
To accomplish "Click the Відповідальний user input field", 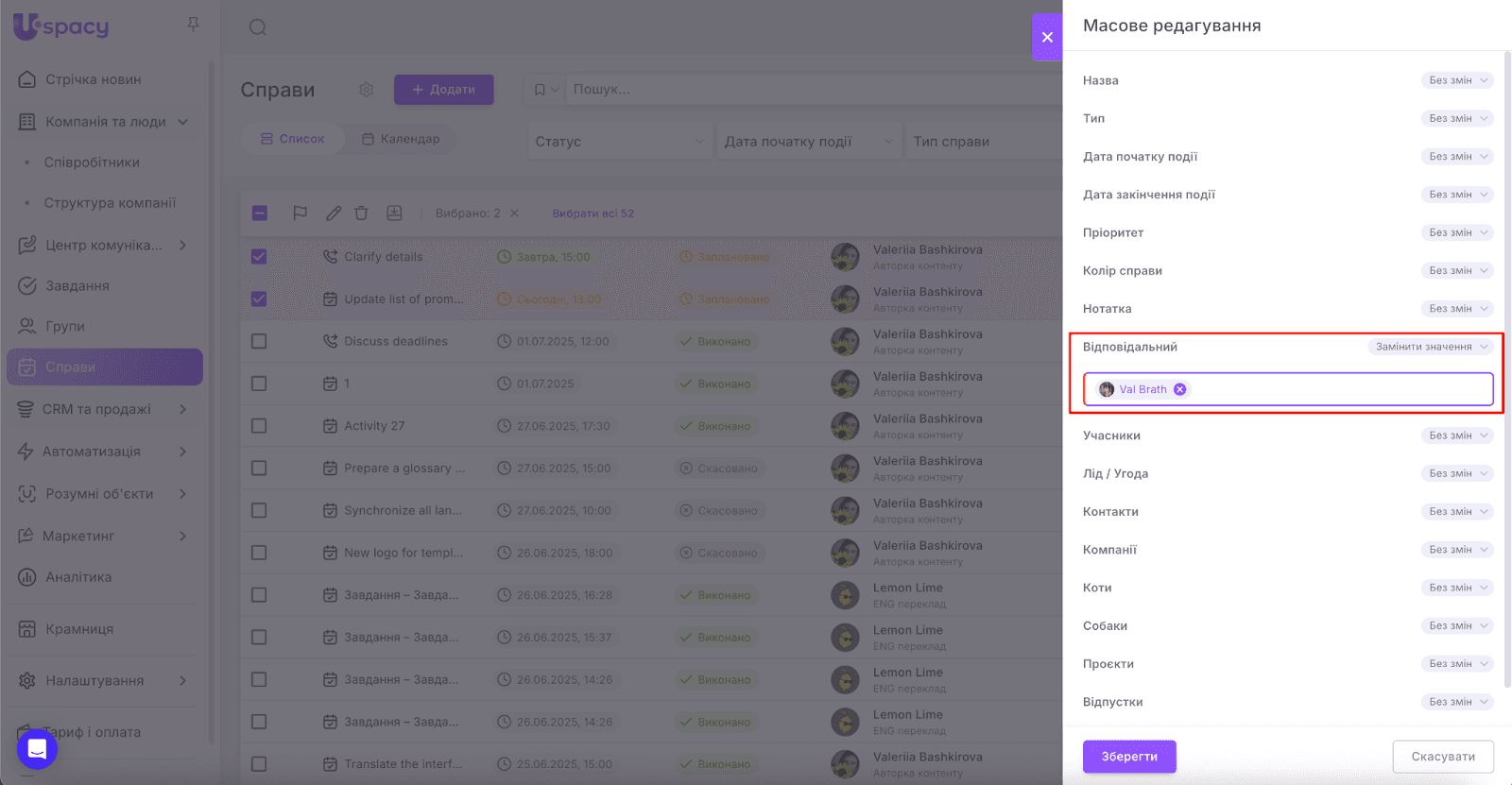I will [x=1332, y=389].
